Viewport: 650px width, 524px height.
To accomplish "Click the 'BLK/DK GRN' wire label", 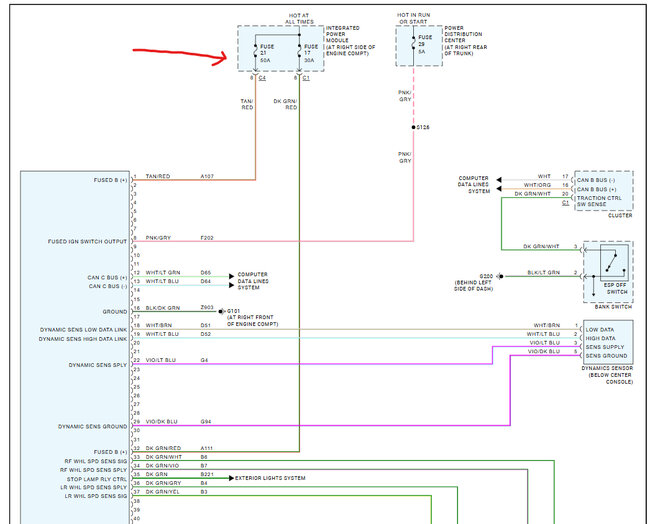I will [x=162, y=308].
